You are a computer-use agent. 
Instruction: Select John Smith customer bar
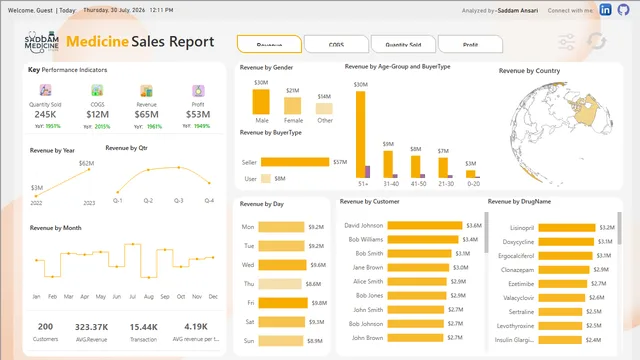(x=416, y=310)
